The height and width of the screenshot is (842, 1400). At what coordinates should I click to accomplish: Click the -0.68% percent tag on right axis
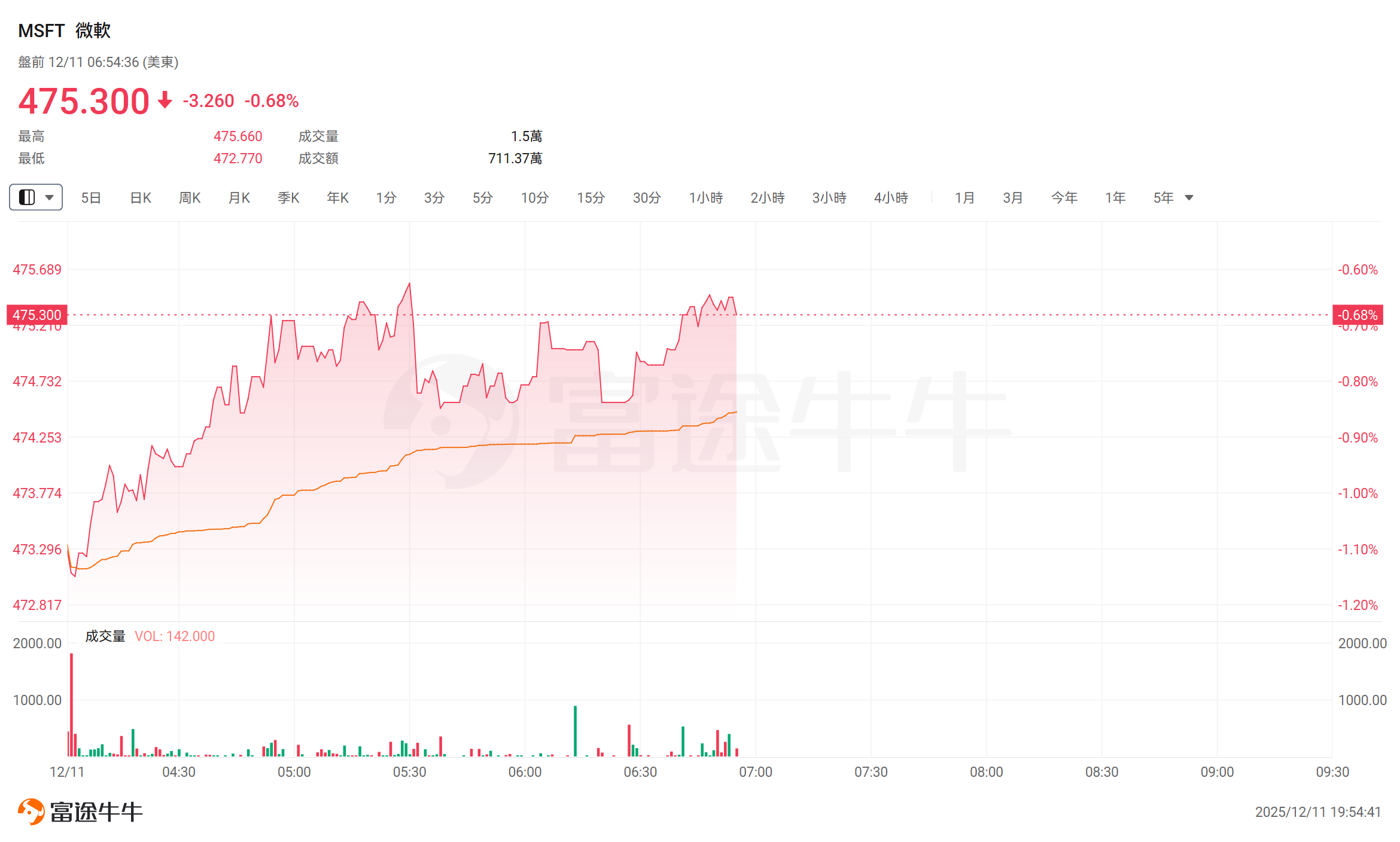[x=1358, y=315]
